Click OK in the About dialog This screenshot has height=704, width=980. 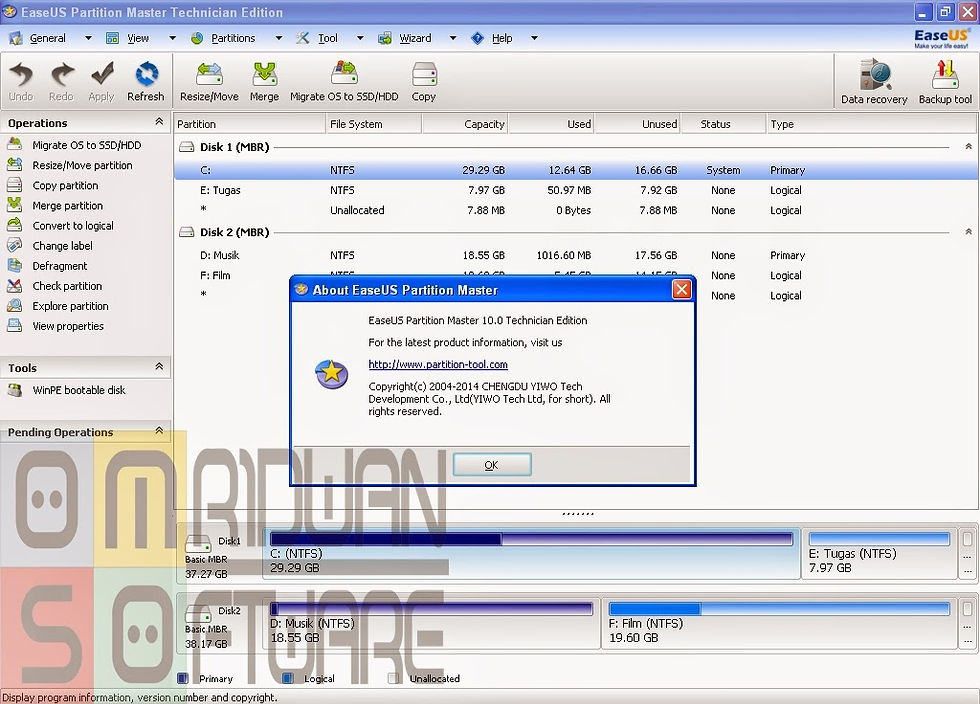492,465
